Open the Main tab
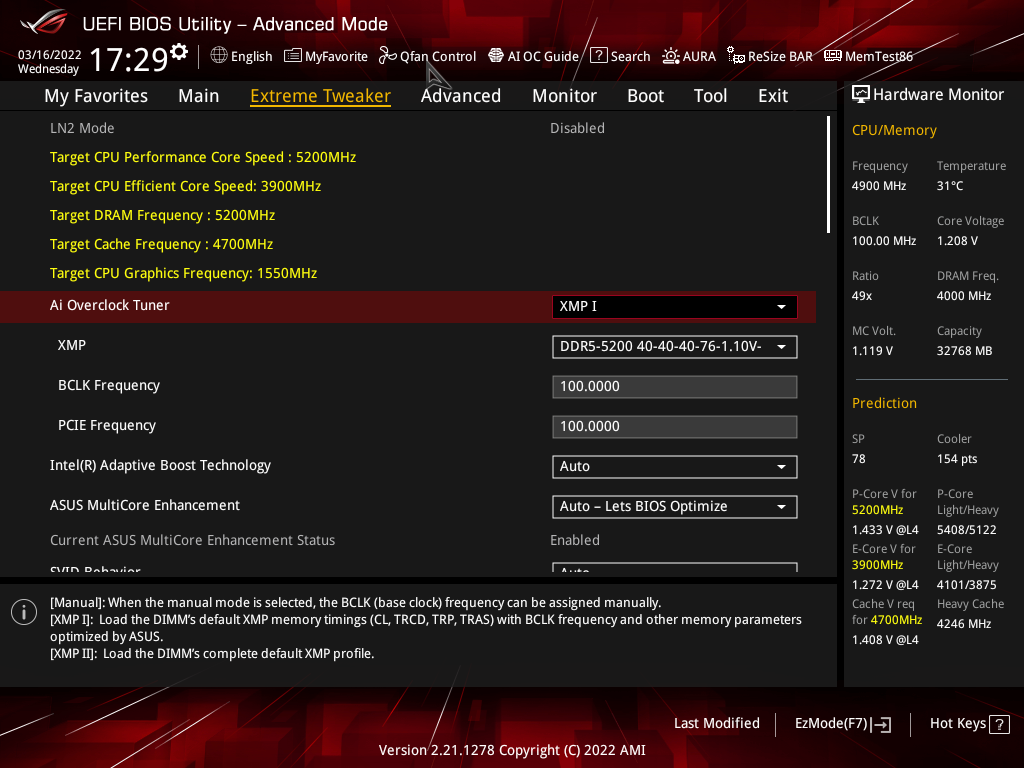 (x=199, y=96)
